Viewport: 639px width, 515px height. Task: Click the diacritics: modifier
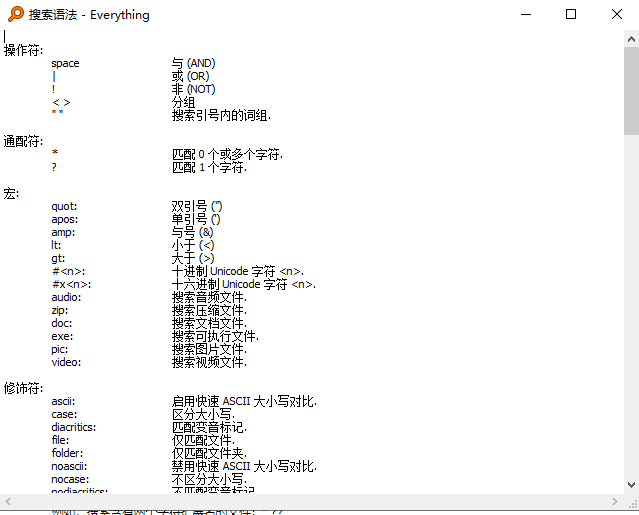(74, 427)
